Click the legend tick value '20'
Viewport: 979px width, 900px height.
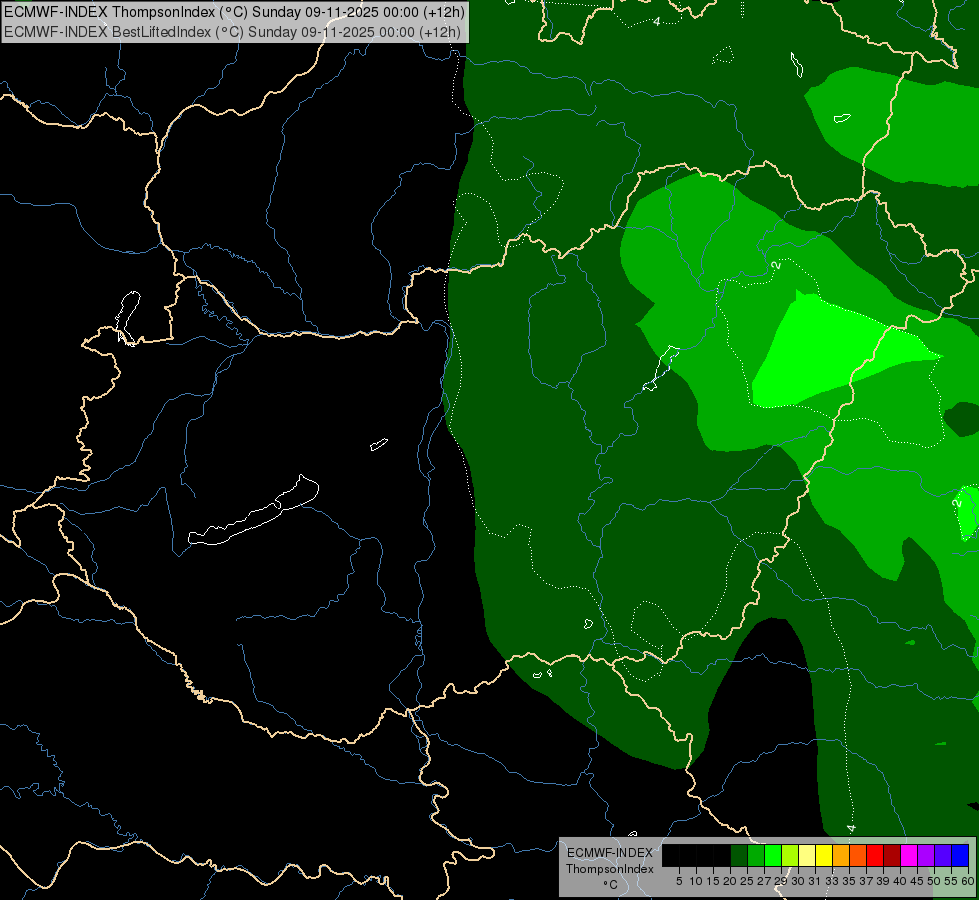point(730,881)
